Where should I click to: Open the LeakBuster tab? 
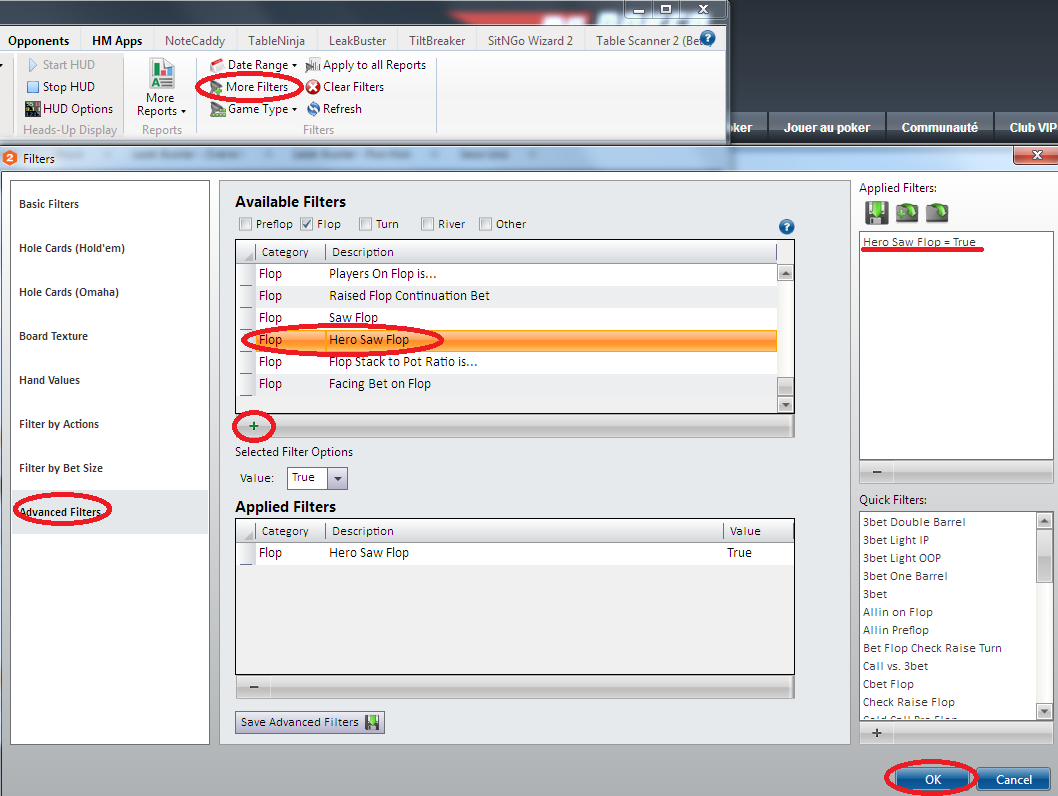(358, 40)
